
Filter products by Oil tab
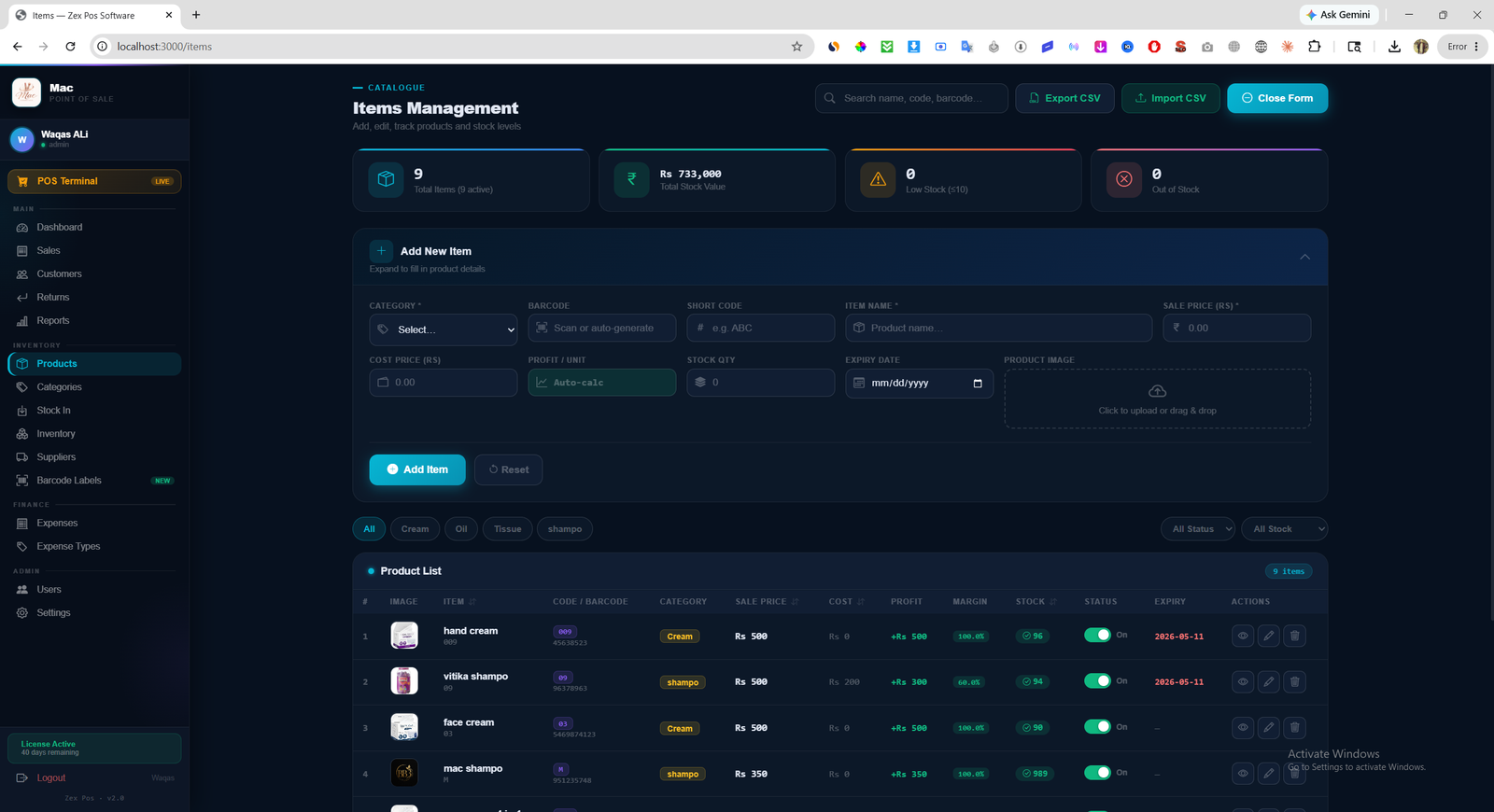coord(461,529)
